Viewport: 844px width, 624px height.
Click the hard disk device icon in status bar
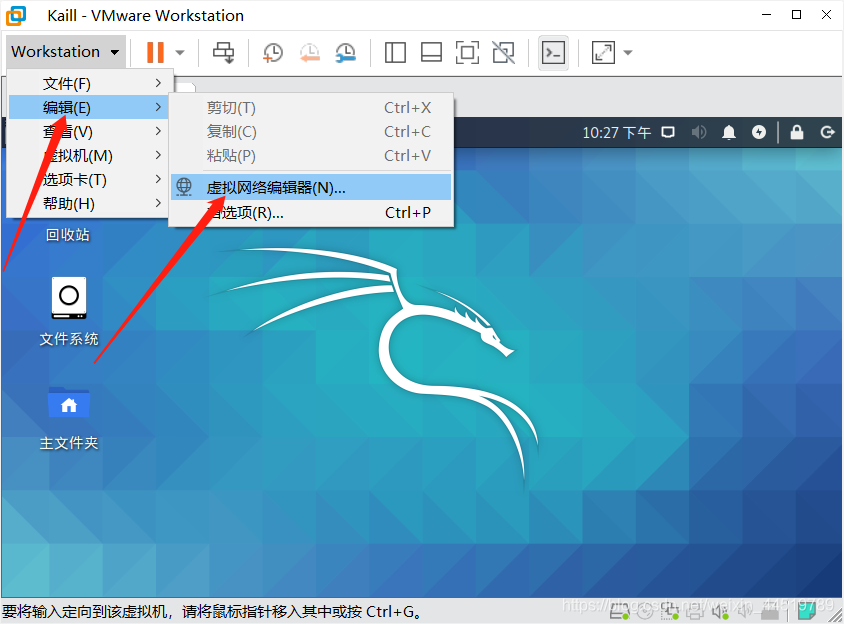pyautogui.click(x=620, y=611)
